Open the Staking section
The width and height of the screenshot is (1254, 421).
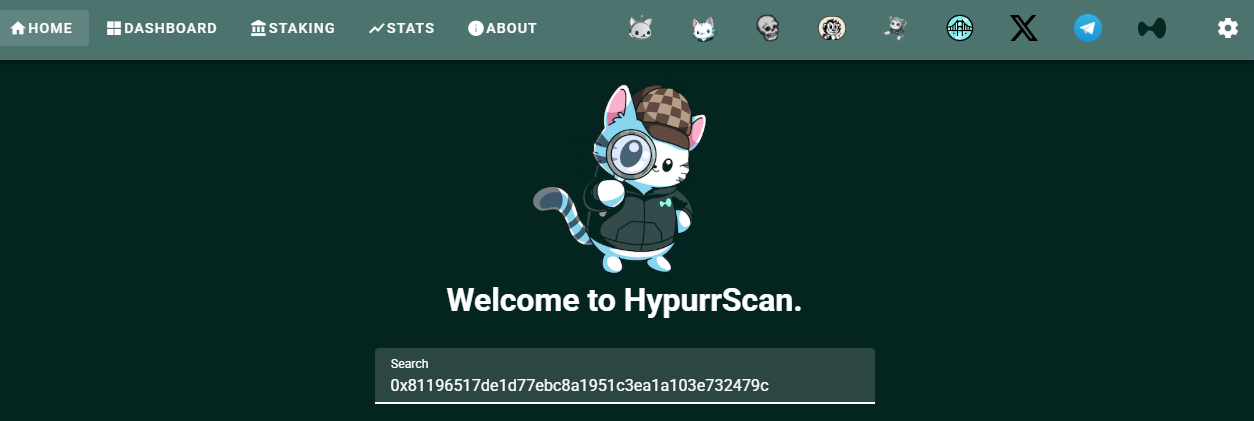click(293, 28)
